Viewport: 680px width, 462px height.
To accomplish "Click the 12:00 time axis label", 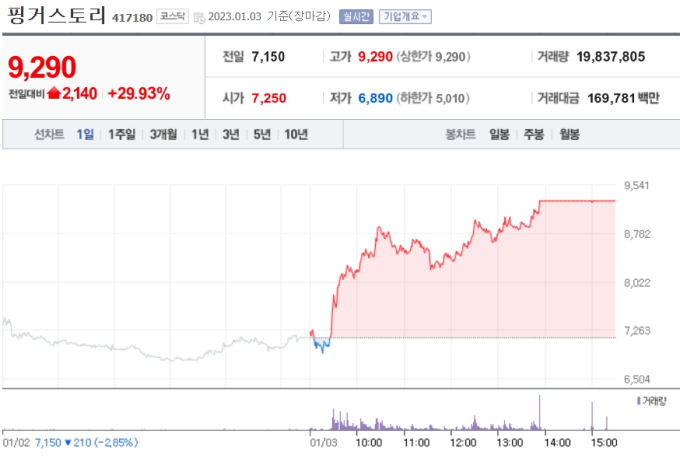I will (x=463, y=442).
